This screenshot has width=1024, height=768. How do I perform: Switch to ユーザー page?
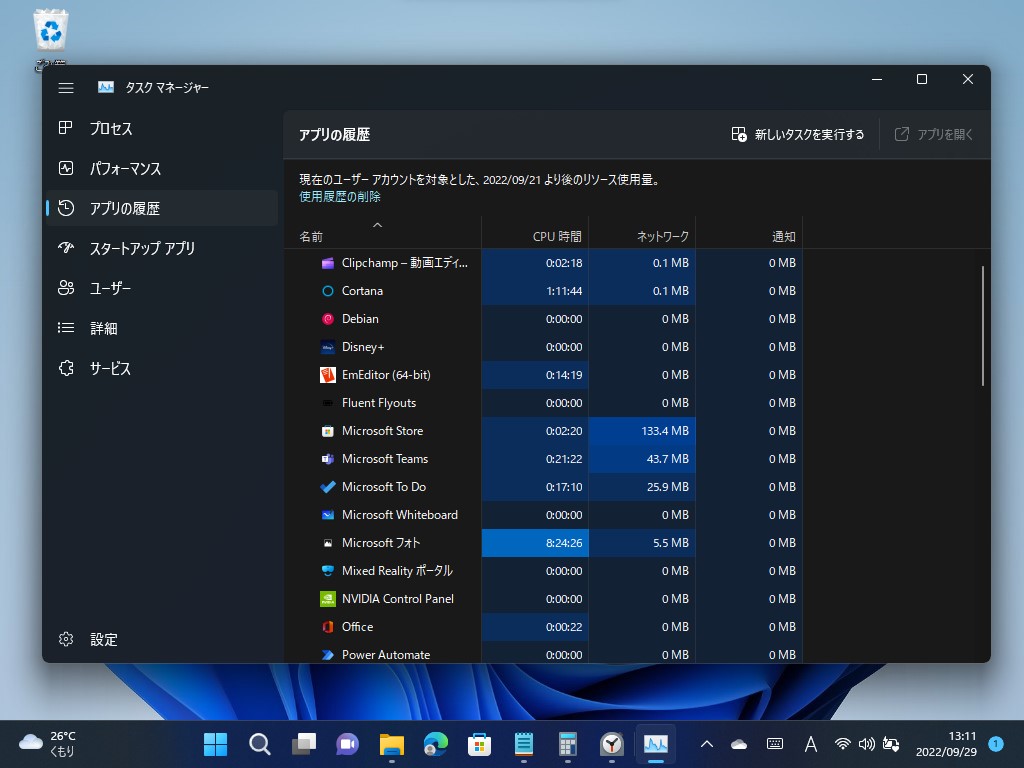[x=162, y=288]
